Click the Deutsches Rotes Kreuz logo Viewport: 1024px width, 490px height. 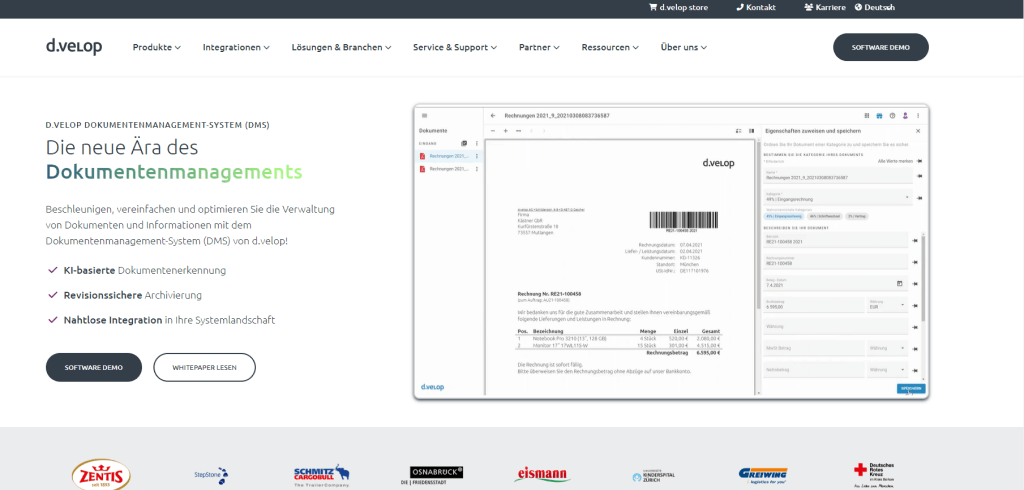(x=874, y=475)
